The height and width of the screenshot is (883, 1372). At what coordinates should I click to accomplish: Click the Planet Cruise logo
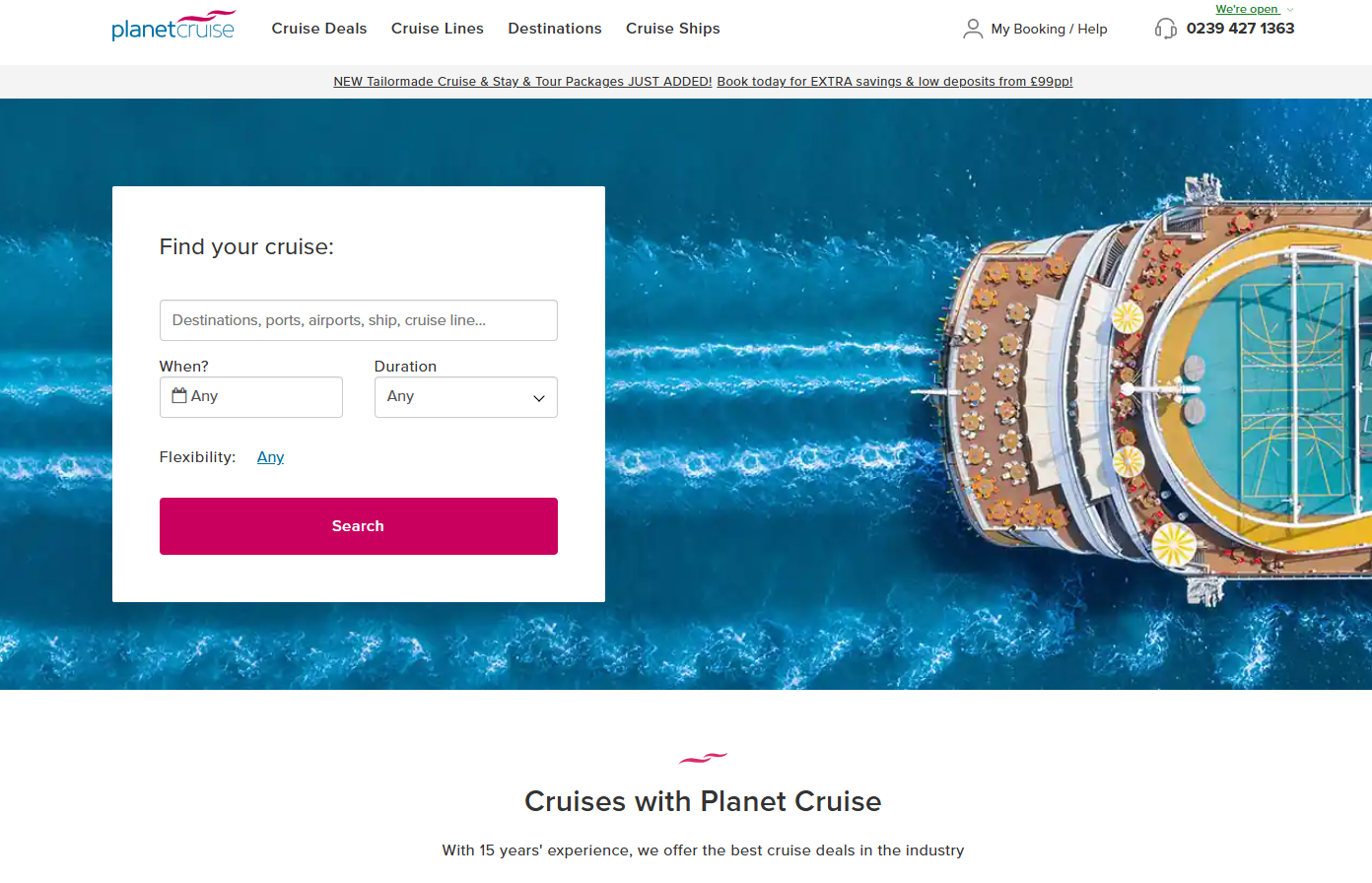click(x=173, y=27)
